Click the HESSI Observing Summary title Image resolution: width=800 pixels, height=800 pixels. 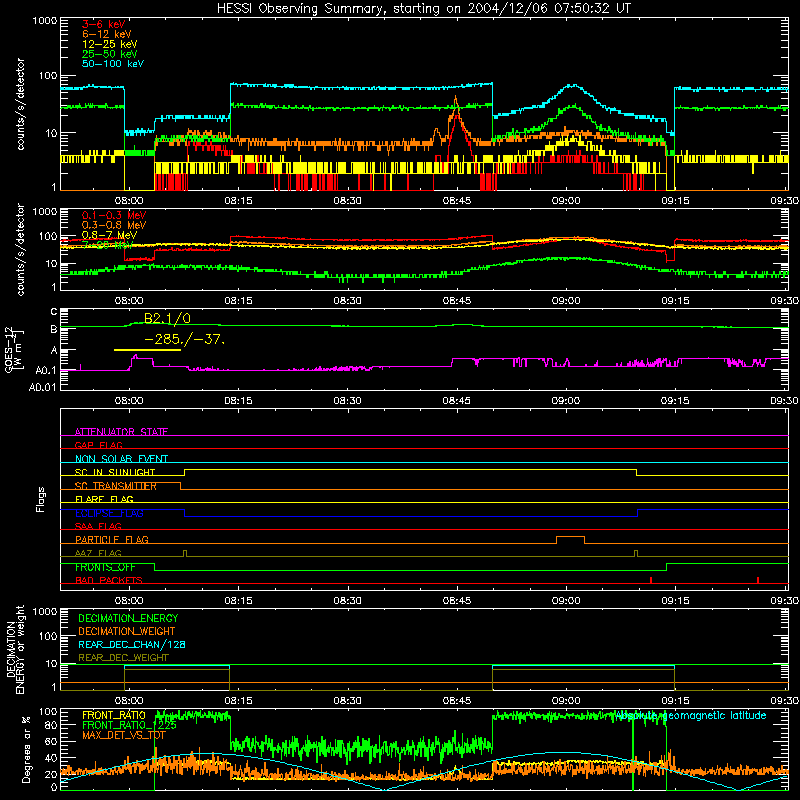[x=423, y=9]
